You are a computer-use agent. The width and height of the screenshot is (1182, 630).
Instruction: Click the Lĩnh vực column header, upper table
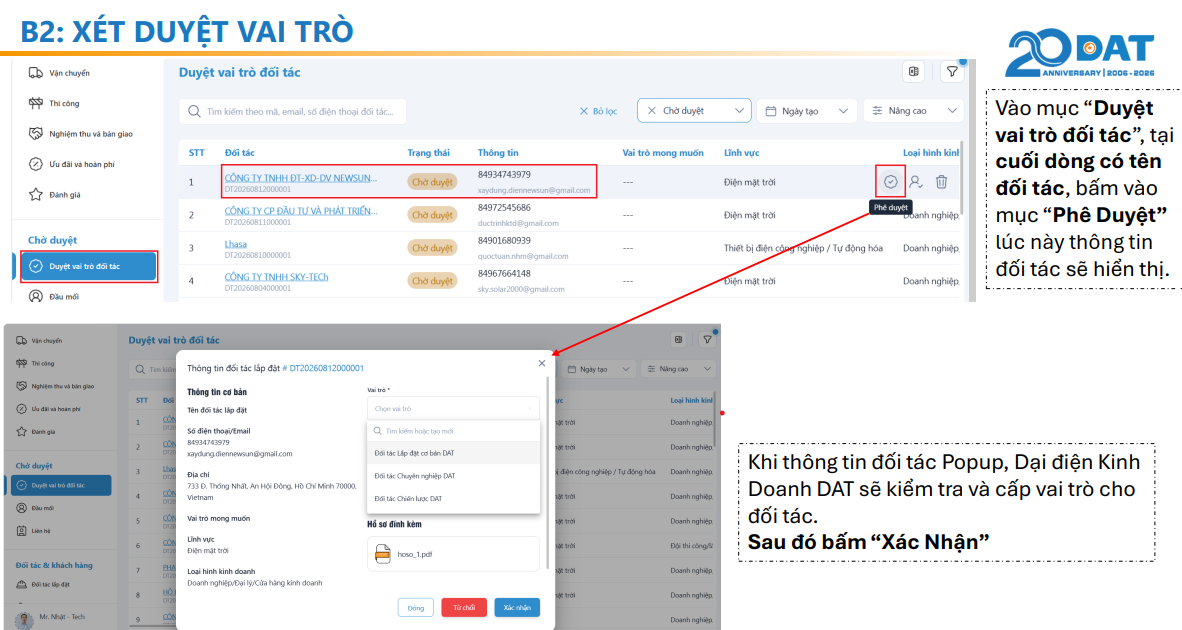click(x=742, y=152)
